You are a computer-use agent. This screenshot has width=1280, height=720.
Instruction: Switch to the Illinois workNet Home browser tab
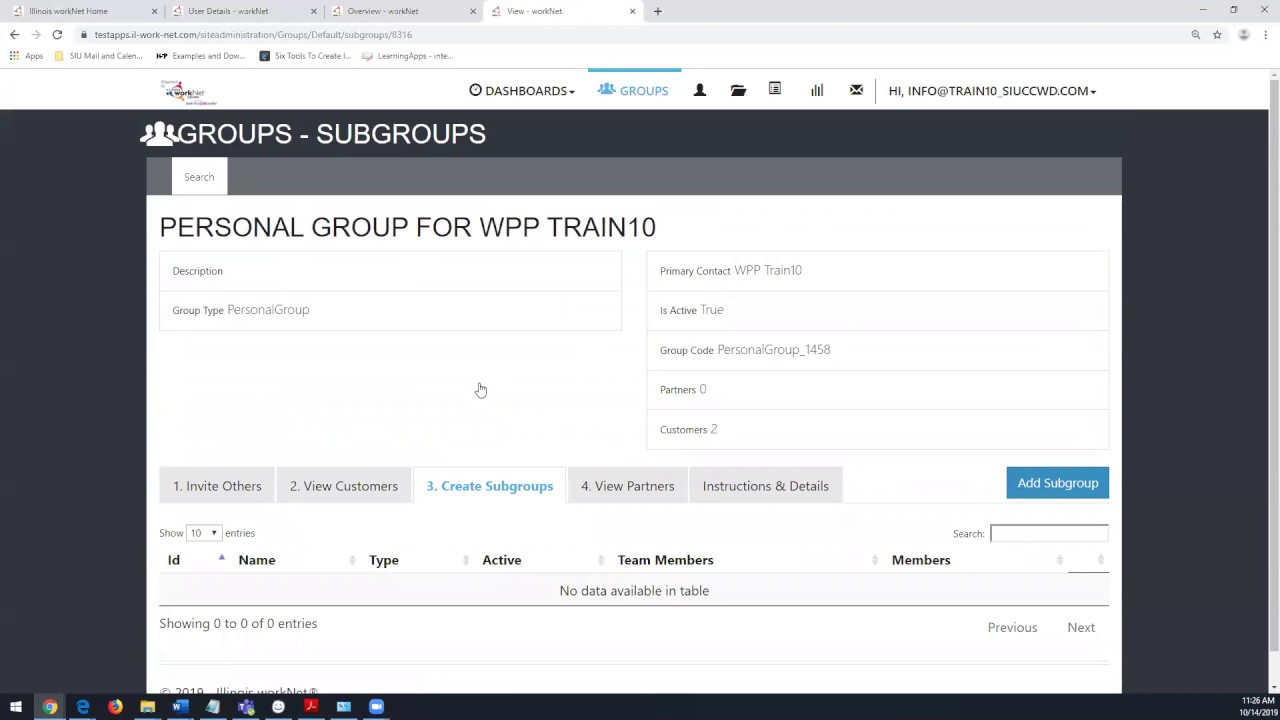pos(85,11)
